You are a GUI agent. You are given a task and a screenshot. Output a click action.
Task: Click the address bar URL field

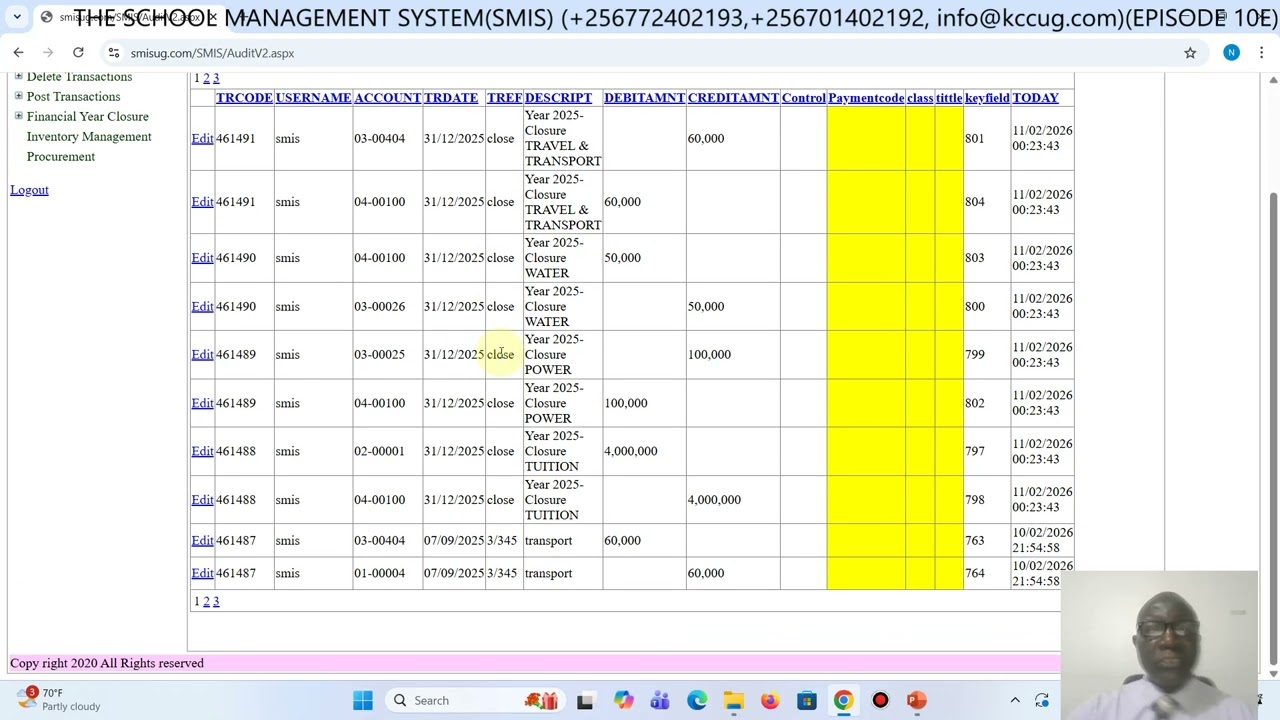[x=640, y=53]
